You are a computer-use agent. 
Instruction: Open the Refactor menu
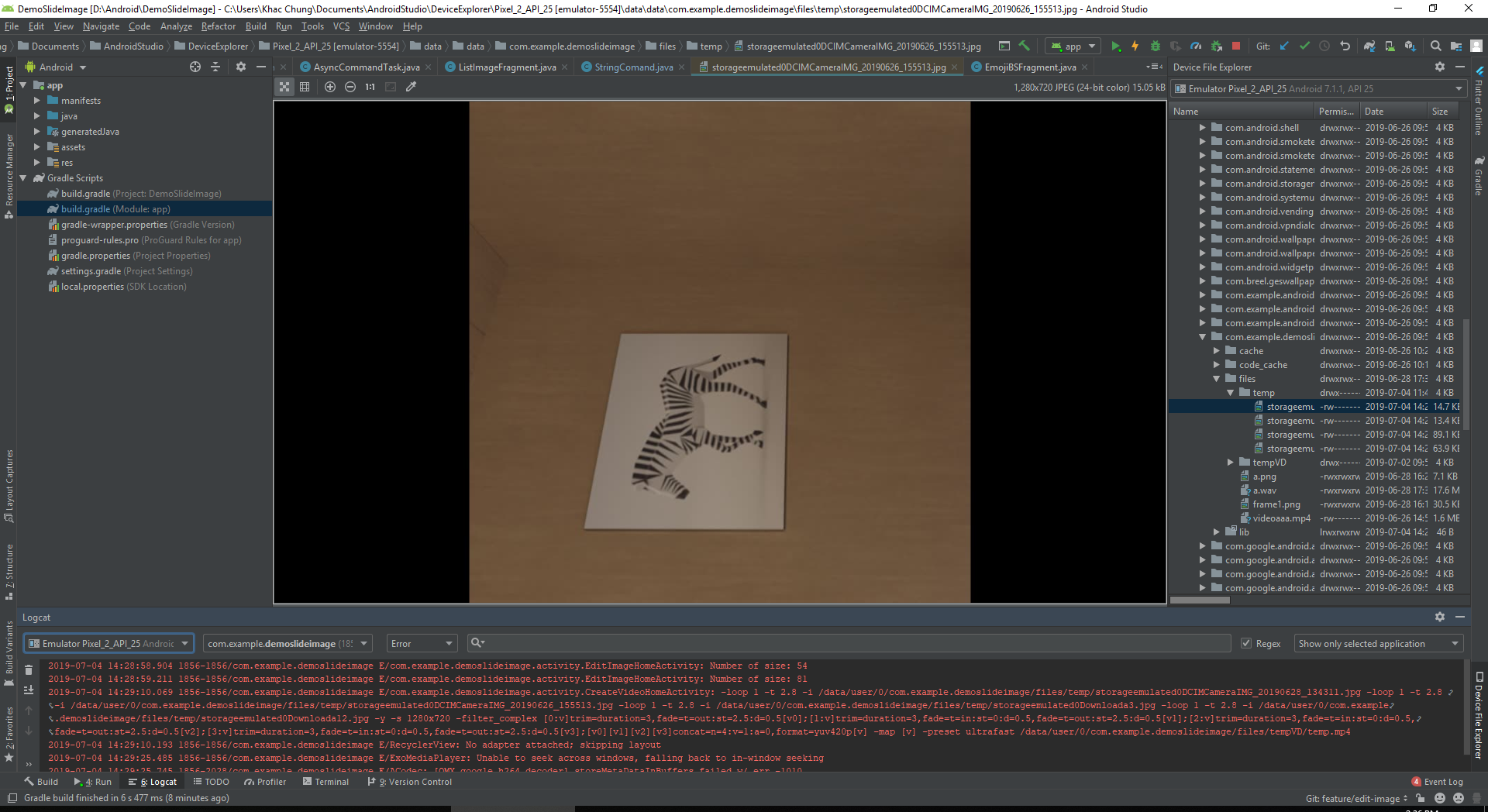coord(219,26)
